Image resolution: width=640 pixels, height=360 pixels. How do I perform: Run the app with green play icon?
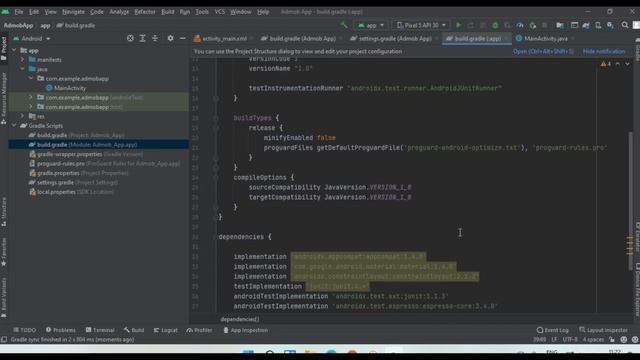click(x=458, y=25)
